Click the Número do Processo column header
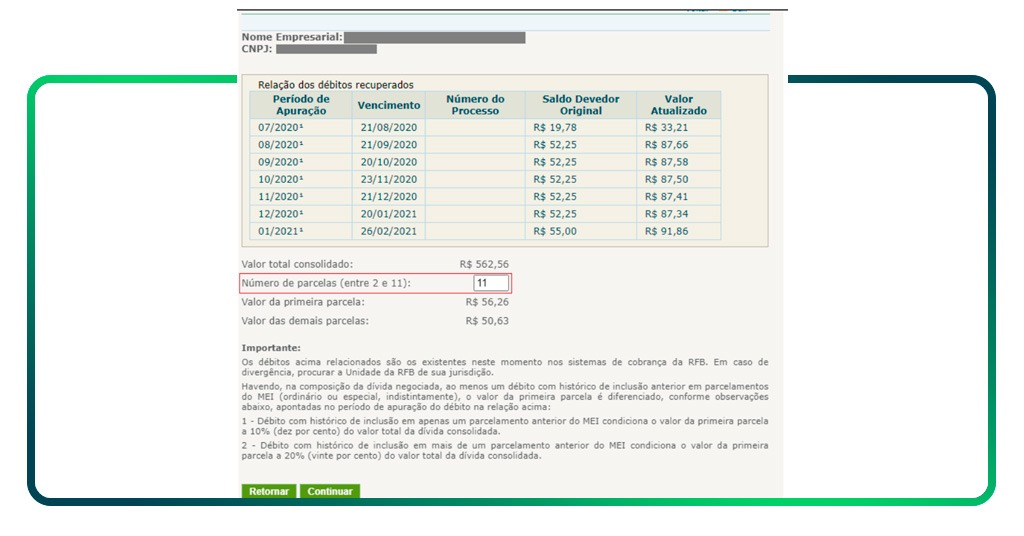Image resolution: width=1024 pixels, height=536 pixels. [x=475, y=105]
